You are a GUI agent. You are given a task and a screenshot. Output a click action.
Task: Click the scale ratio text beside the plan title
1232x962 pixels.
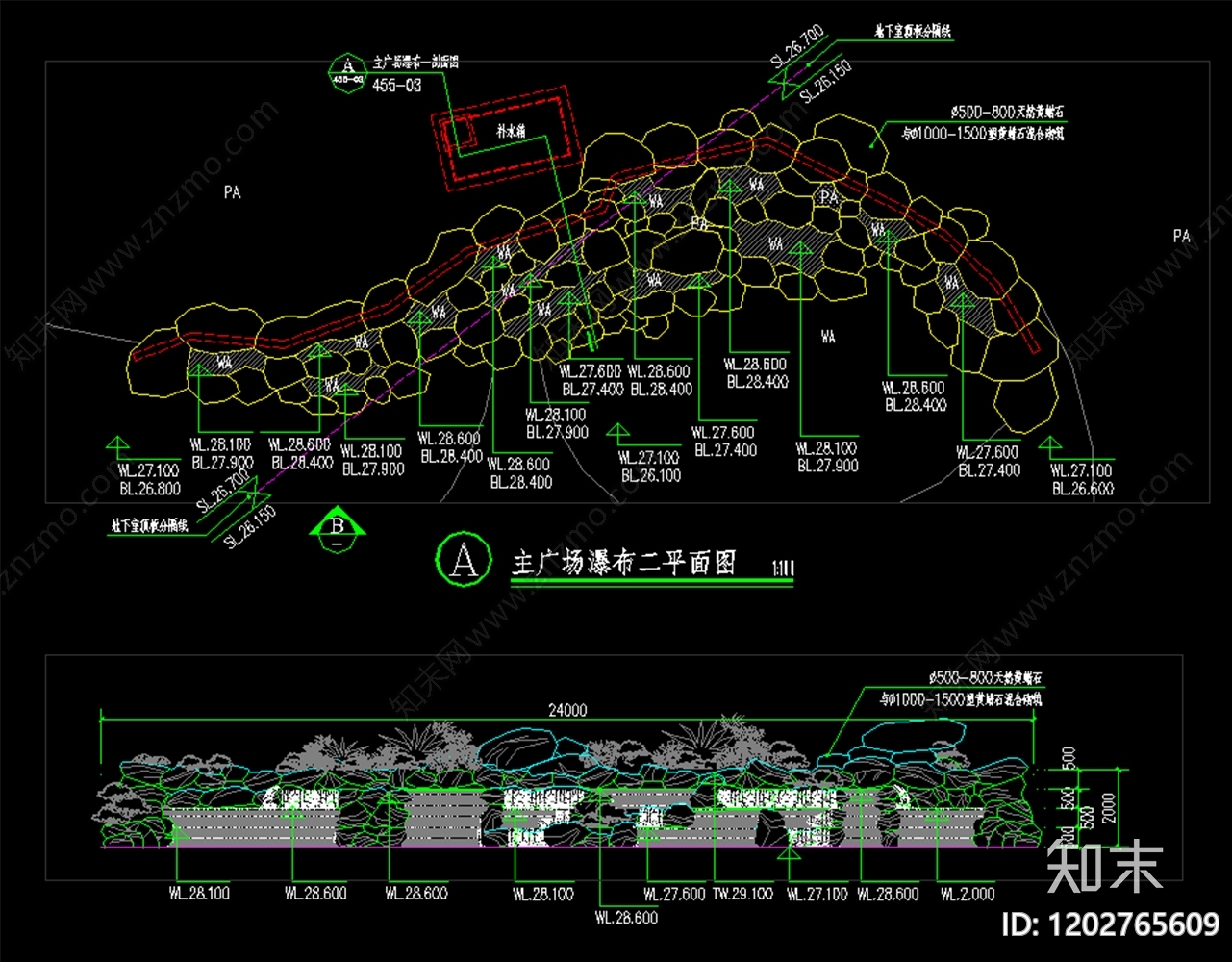[783, 569]
